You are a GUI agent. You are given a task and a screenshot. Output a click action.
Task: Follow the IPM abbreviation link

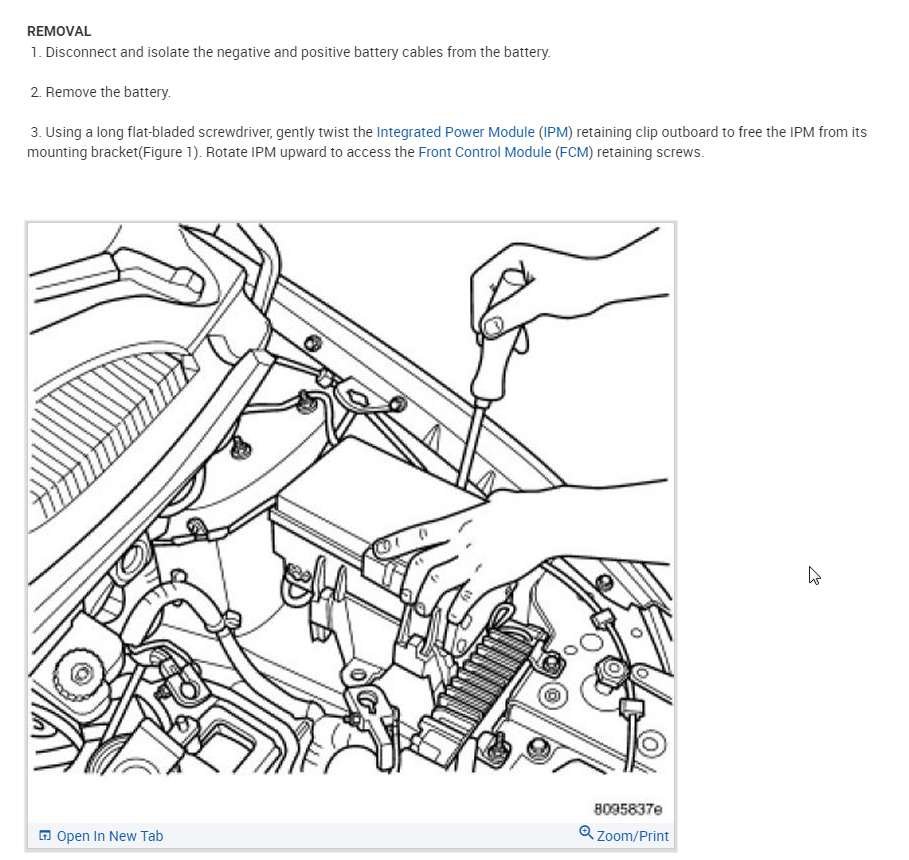pyautogui.click(x=555, y=132)
